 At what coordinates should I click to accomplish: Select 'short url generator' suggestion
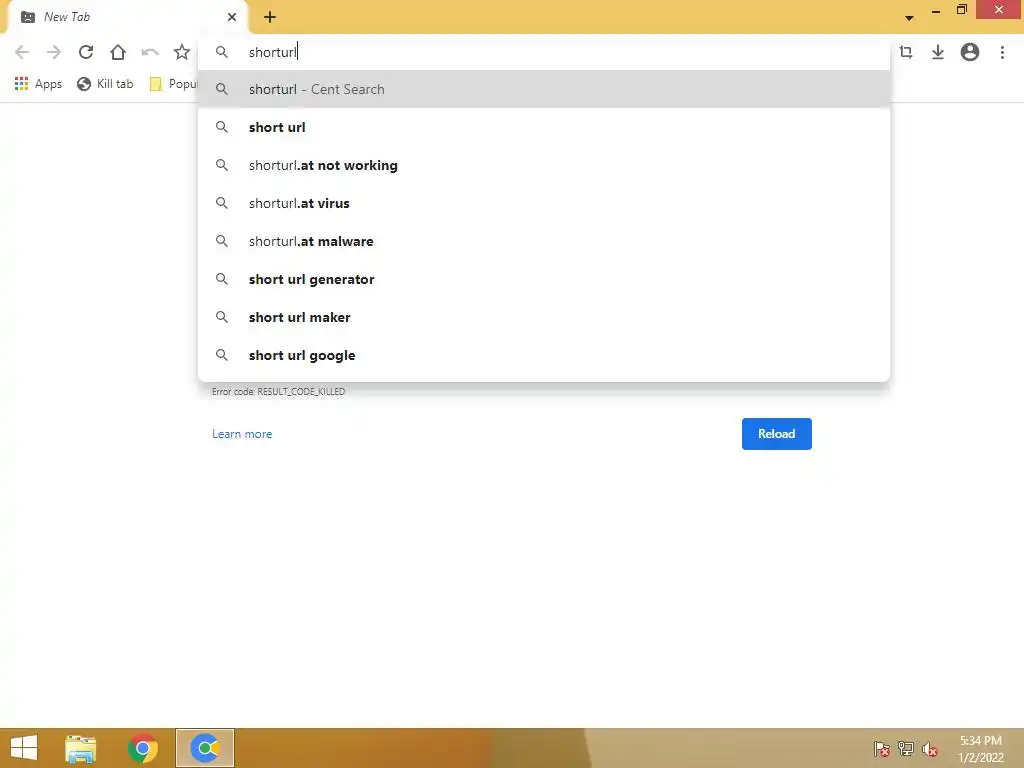point(543,279)
